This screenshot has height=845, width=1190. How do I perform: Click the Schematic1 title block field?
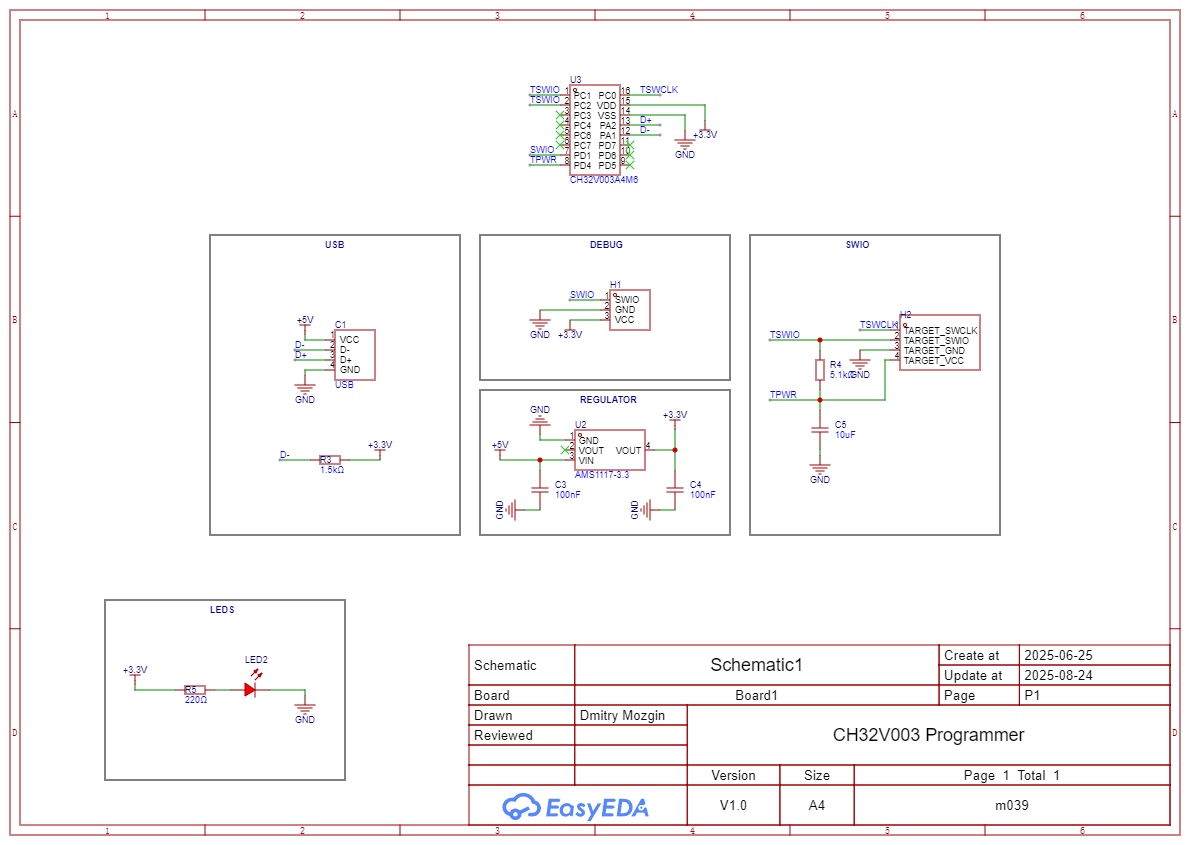click(756, 665)
